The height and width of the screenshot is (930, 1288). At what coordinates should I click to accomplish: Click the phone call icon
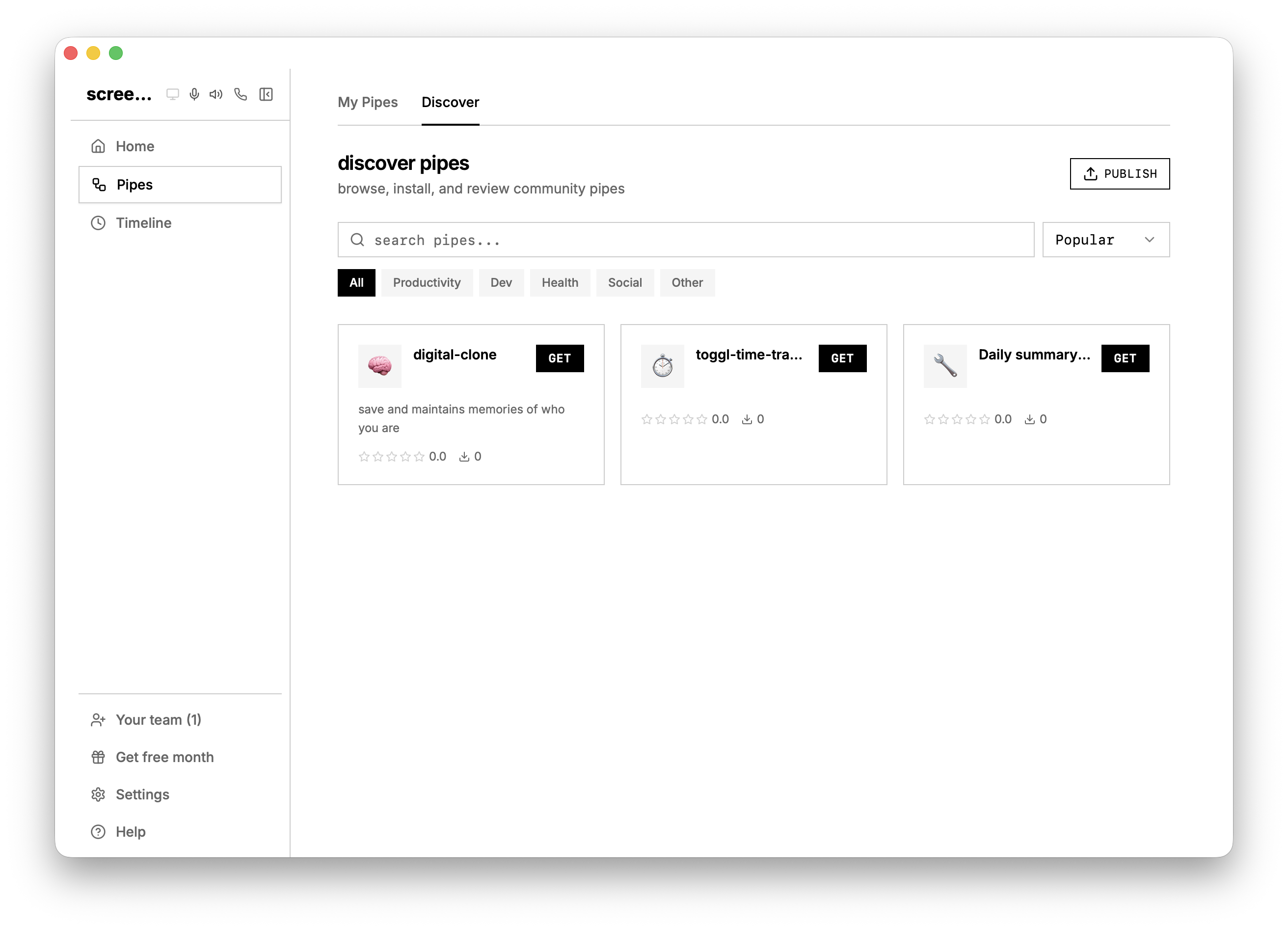click(x=241, y=94)
